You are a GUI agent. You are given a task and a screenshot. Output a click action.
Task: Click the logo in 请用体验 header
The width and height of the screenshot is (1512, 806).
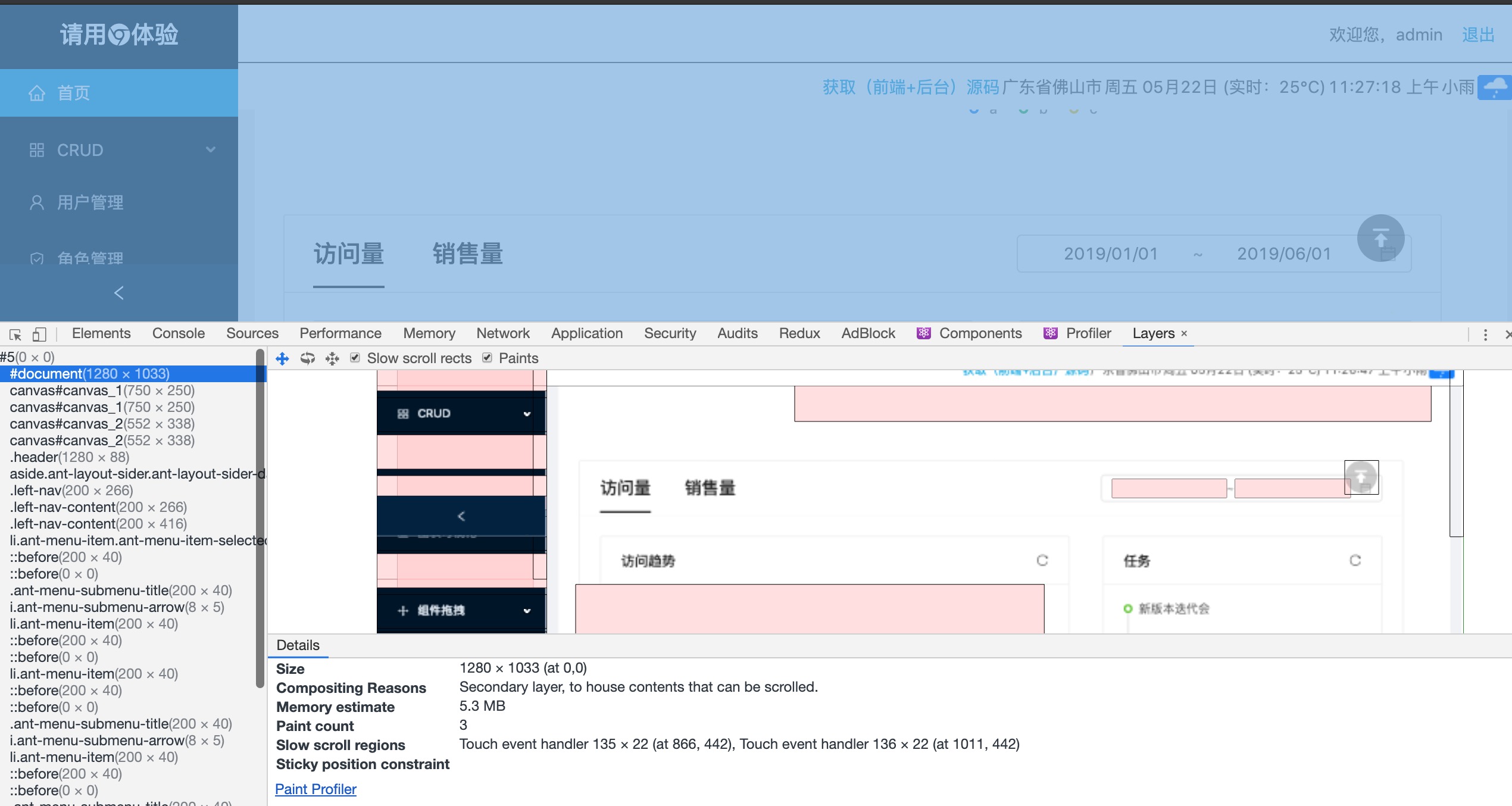point(120,35)
